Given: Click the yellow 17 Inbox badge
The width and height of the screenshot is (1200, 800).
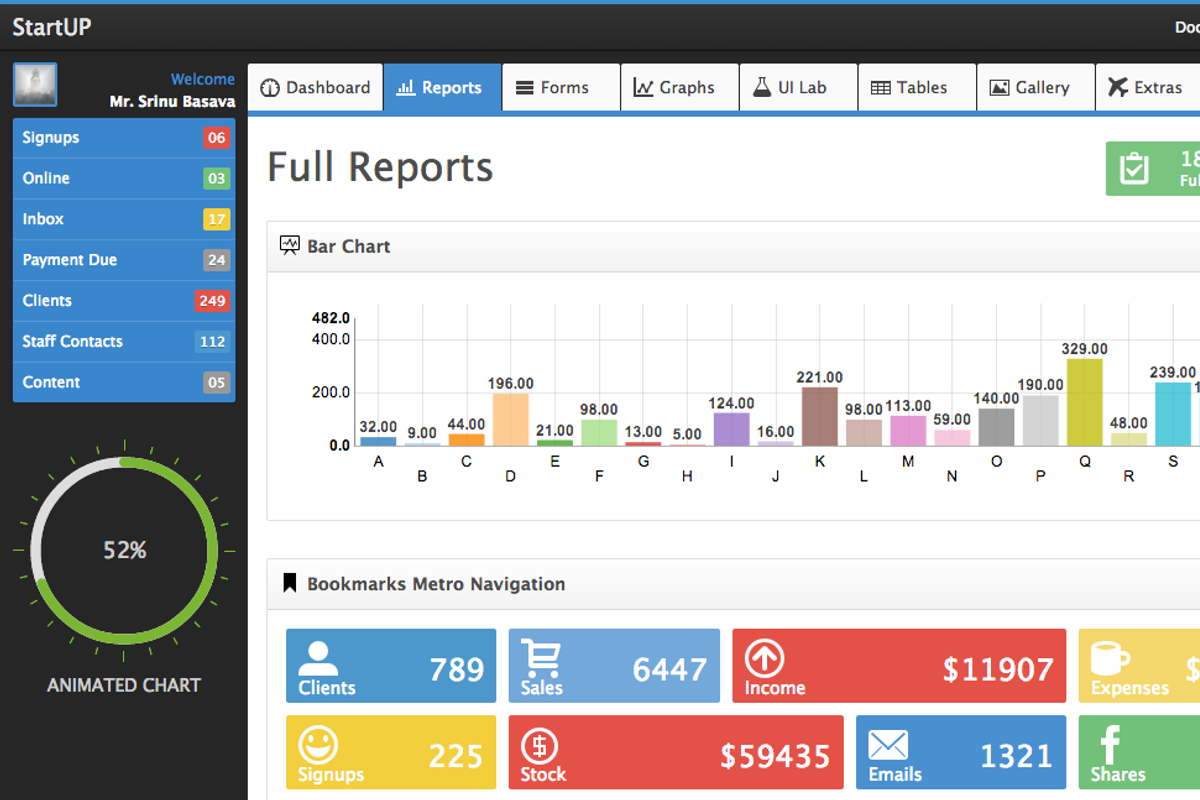Looking at the screenshot, I should 217,219.
